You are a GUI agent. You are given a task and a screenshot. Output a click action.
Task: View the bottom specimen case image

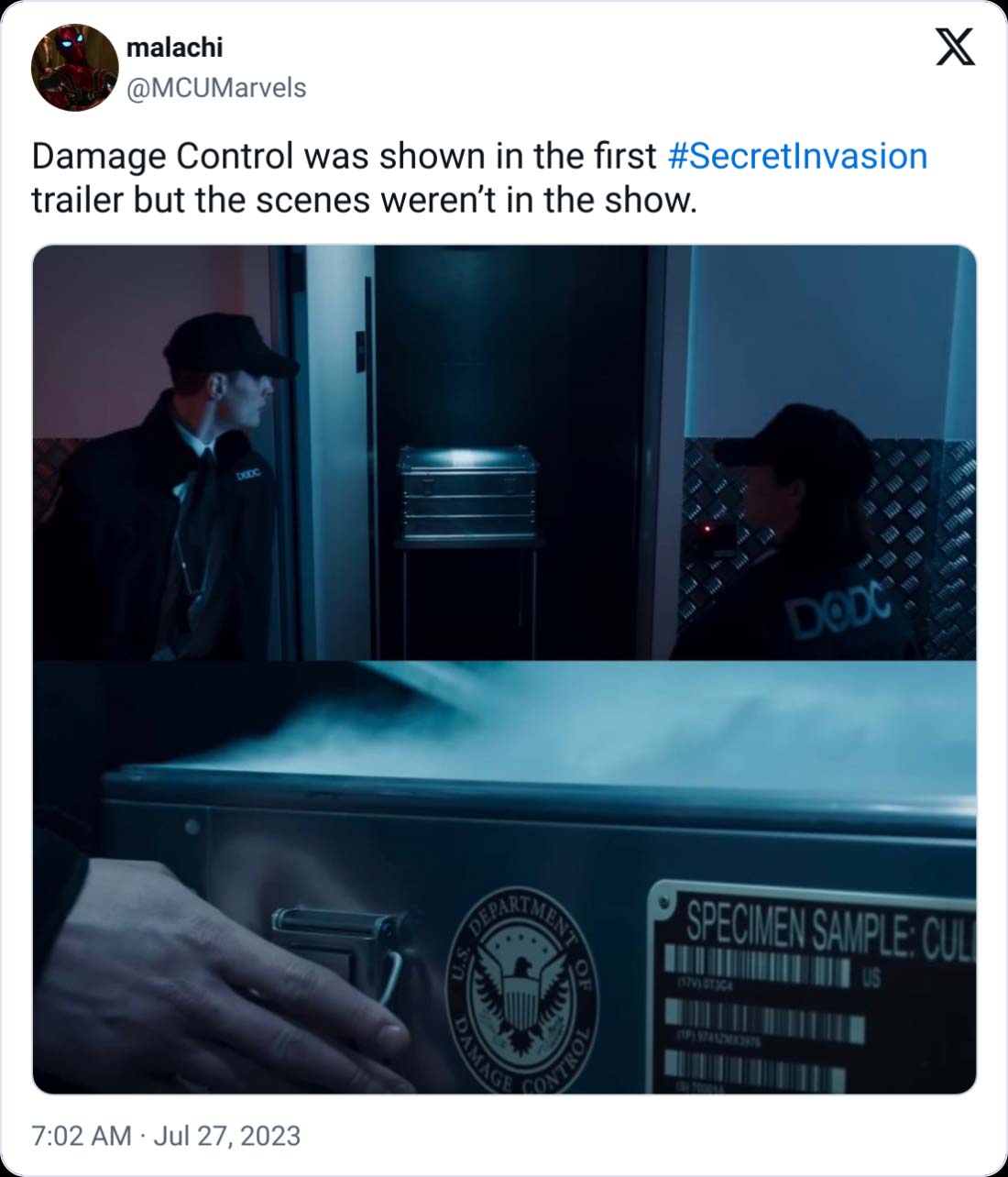pos(504,877)
